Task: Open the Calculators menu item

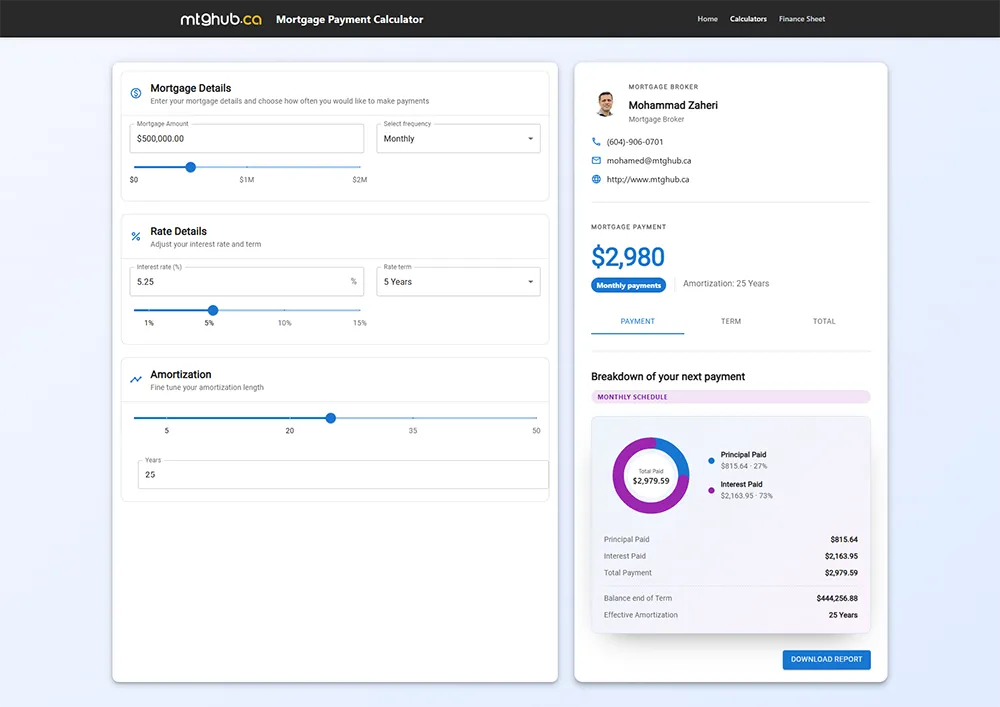Action: point(748,19)
